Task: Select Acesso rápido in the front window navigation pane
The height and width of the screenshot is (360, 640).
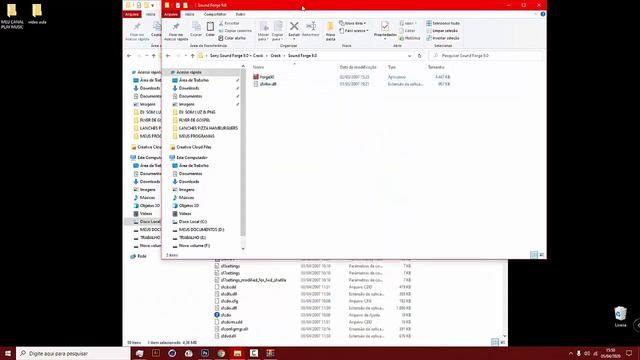Action: coord(189,72)
